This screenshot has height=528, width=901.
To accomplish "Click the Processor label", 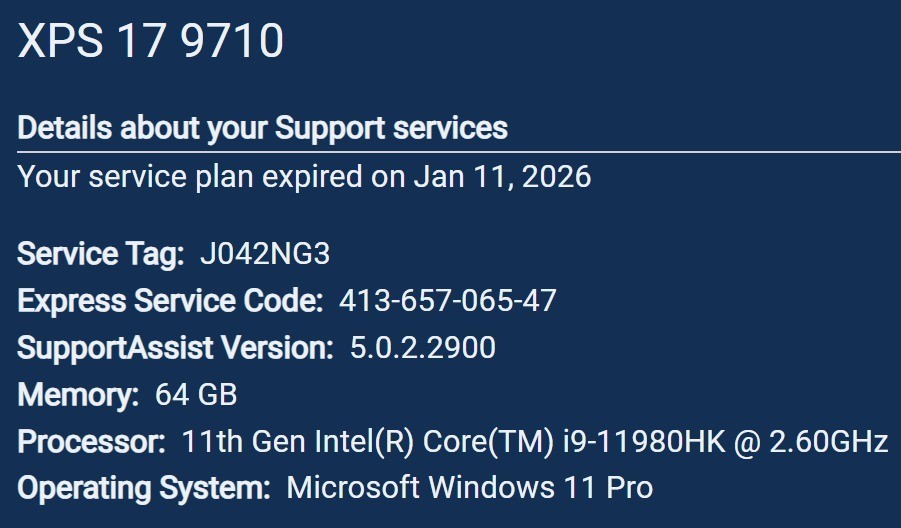I will click(91, 442).
